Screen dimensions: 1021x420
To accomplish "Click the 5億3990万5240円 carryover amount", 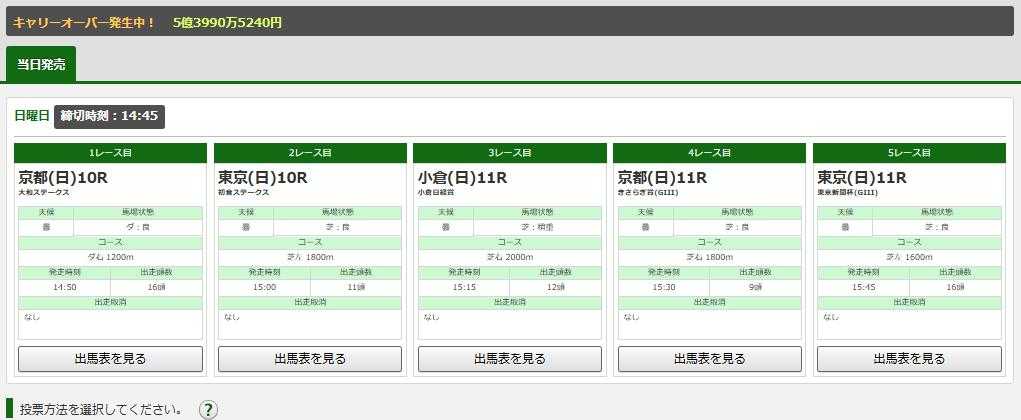I will point(227,21).
